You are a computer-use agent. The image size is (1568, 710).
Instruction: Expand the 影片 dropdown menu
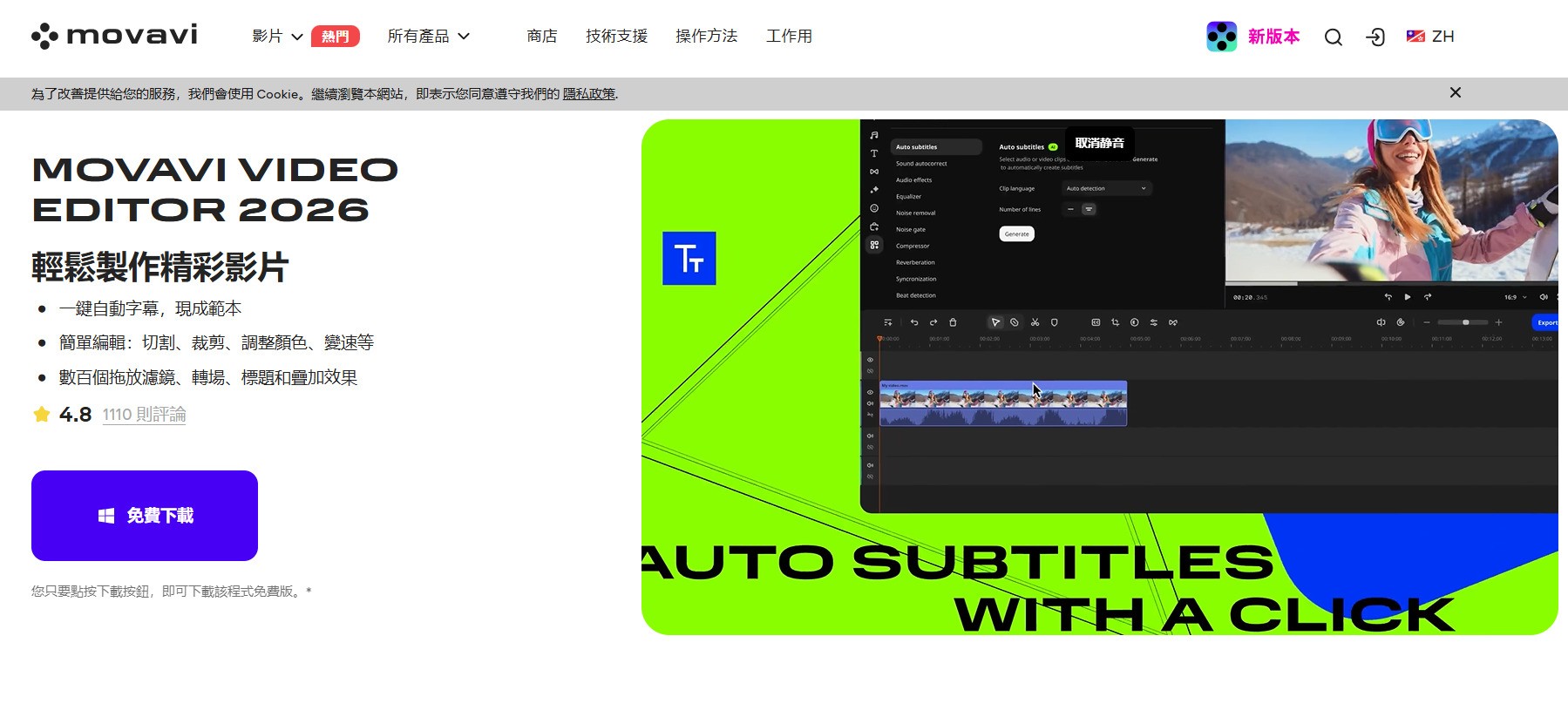[x=277, y=37]
